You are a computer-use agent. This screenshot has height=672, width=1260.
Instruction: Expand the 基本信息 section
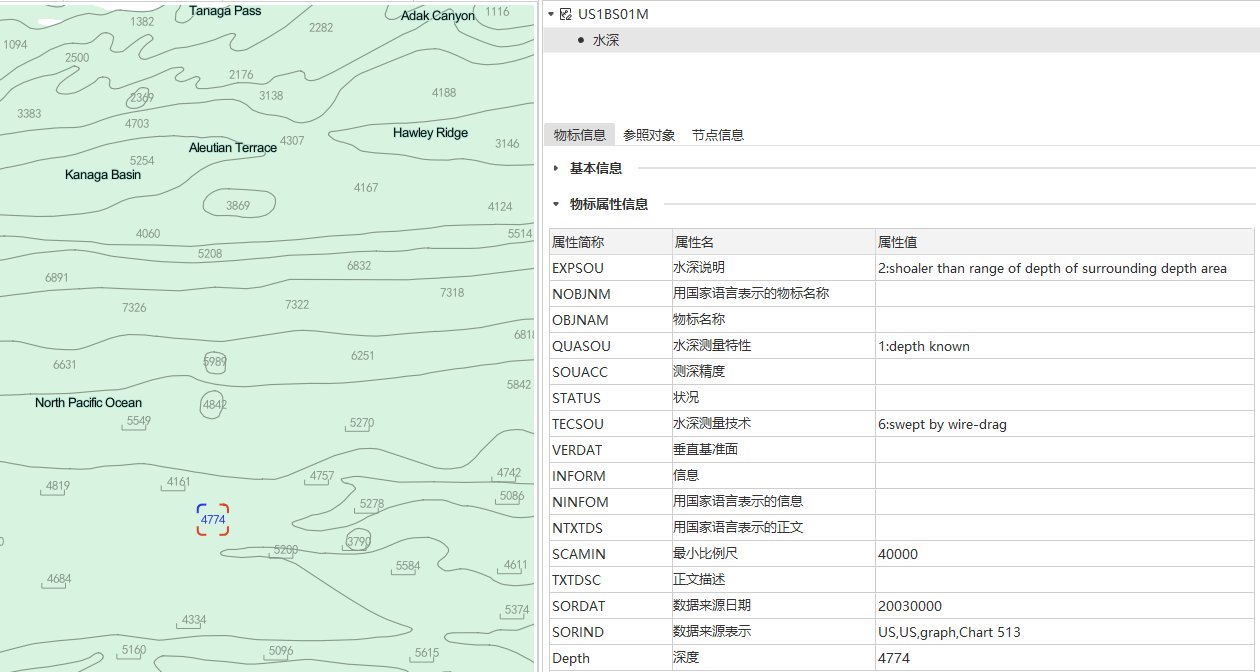pyautogui.click(x=556, y=168)
